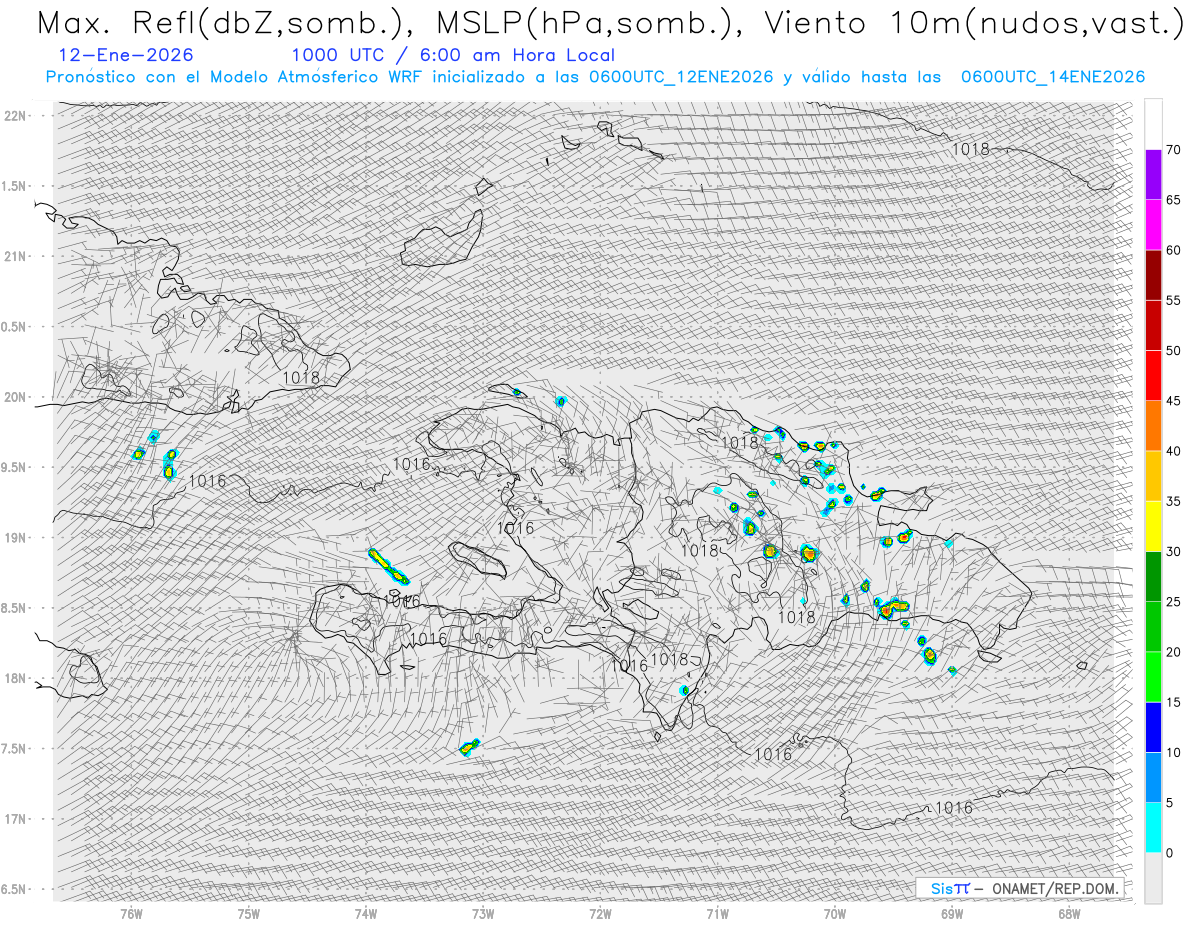Viewport: 1200px width, 927px height.
Task: Click the '76W' longitude axis label
Action: click(131, 914)
